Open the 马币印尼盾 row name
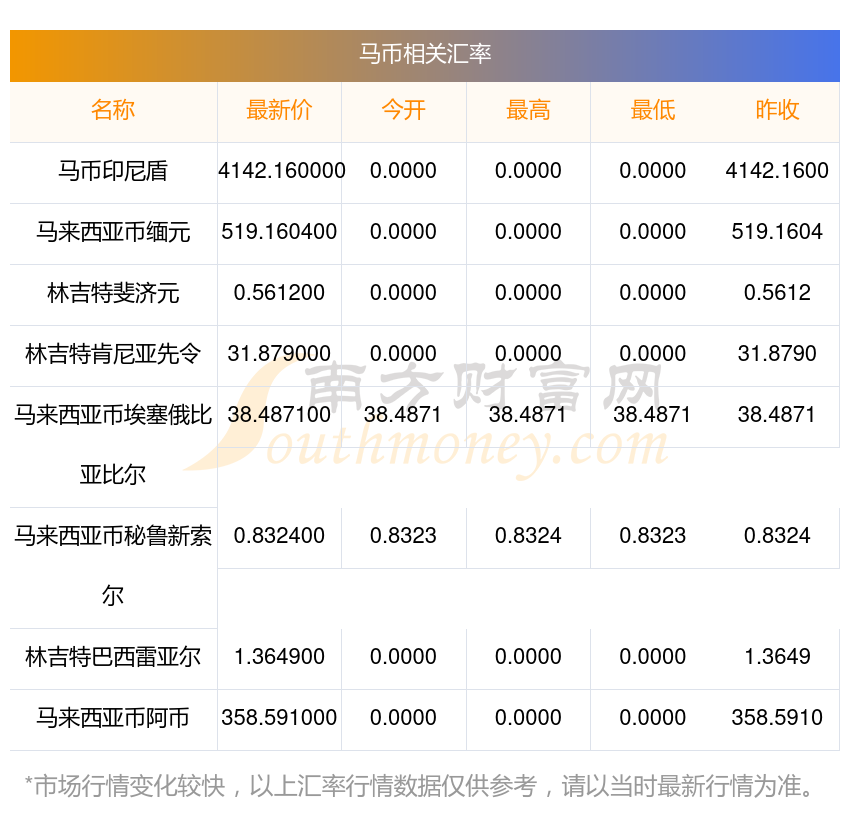 point(113,171)
